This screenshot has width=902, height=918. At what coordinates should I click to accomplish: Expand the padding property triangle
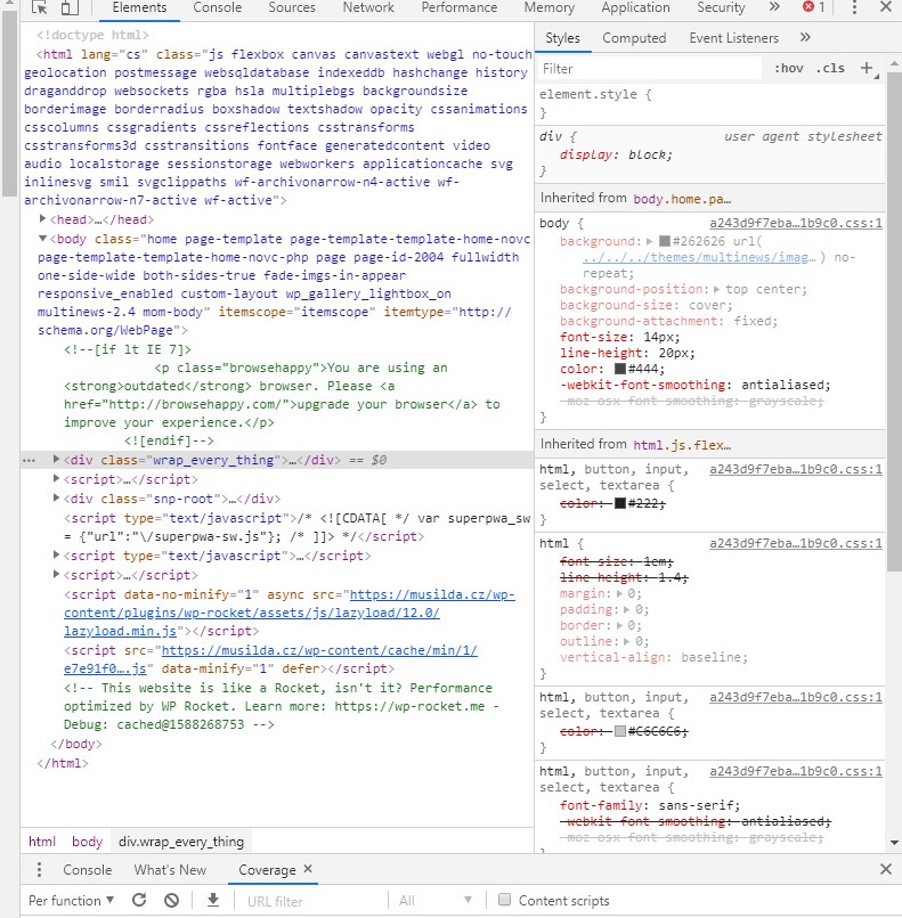(x=628, y=609)
